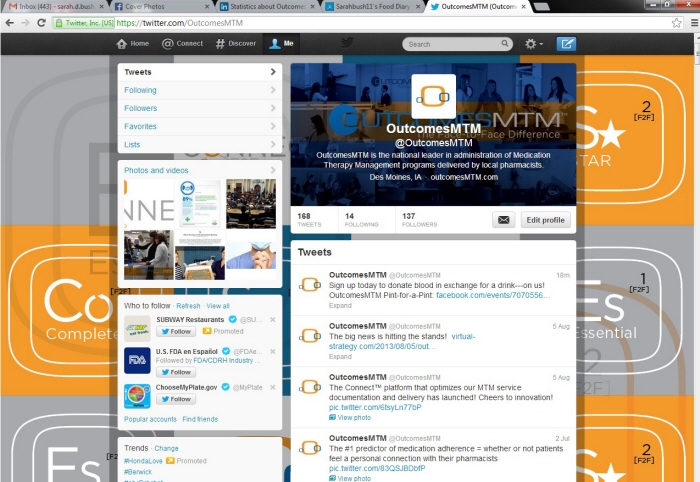Follow ChooseMyPlate.gov account

click(x=176, y=400)
